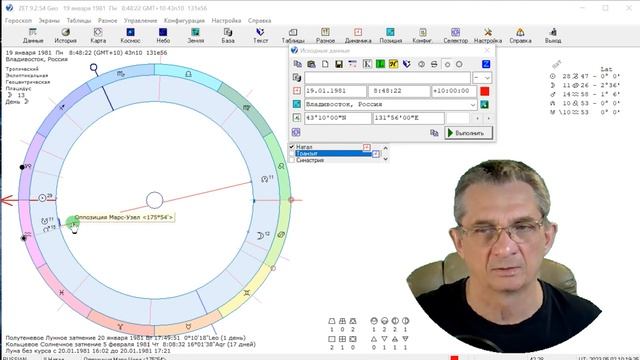The width and height of the screenshot is (640, 360).
Task: Click the red color square beside timezone
Action: point(484,91)
